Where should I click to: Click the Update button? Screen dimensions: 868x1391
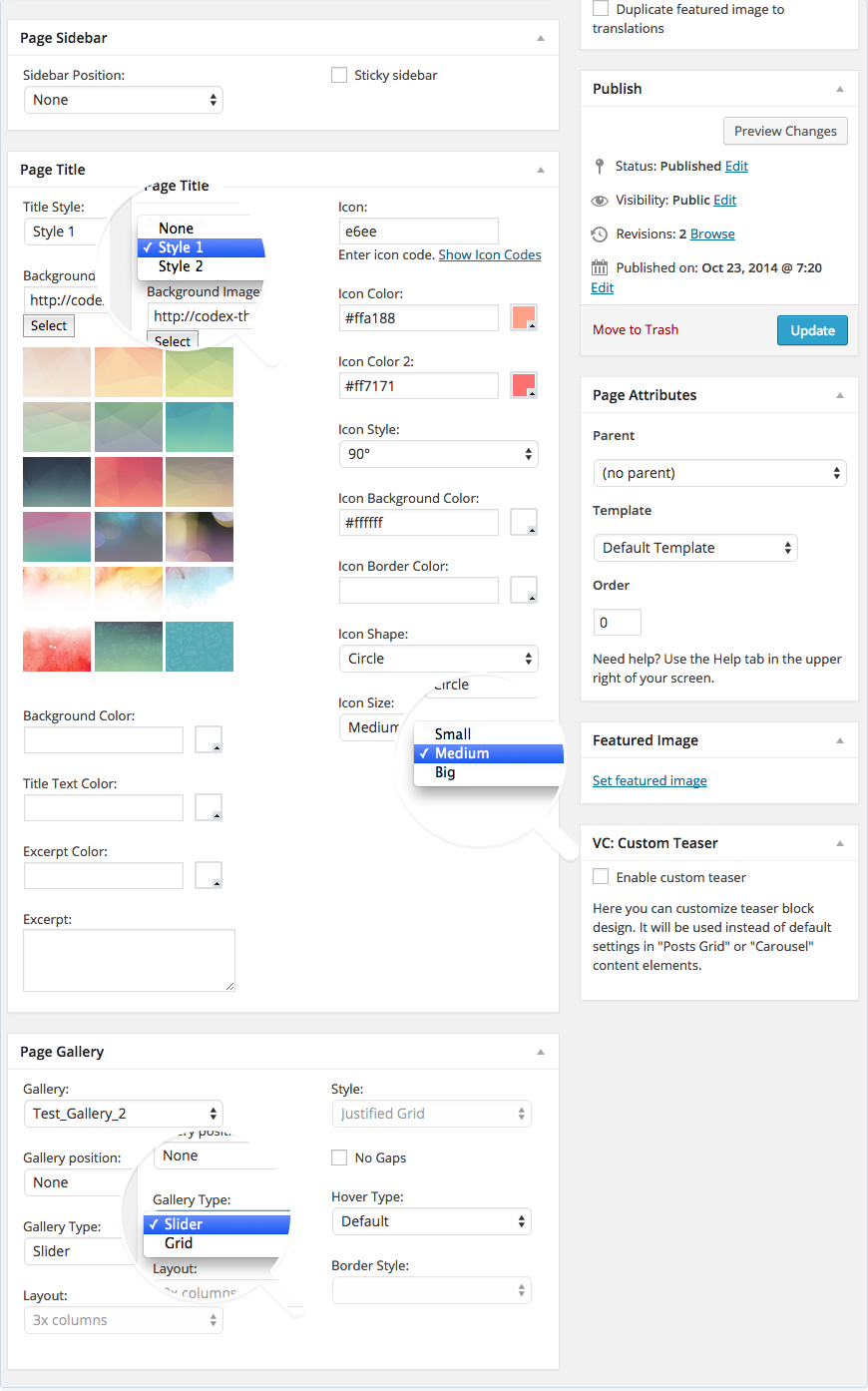(812, 330)
